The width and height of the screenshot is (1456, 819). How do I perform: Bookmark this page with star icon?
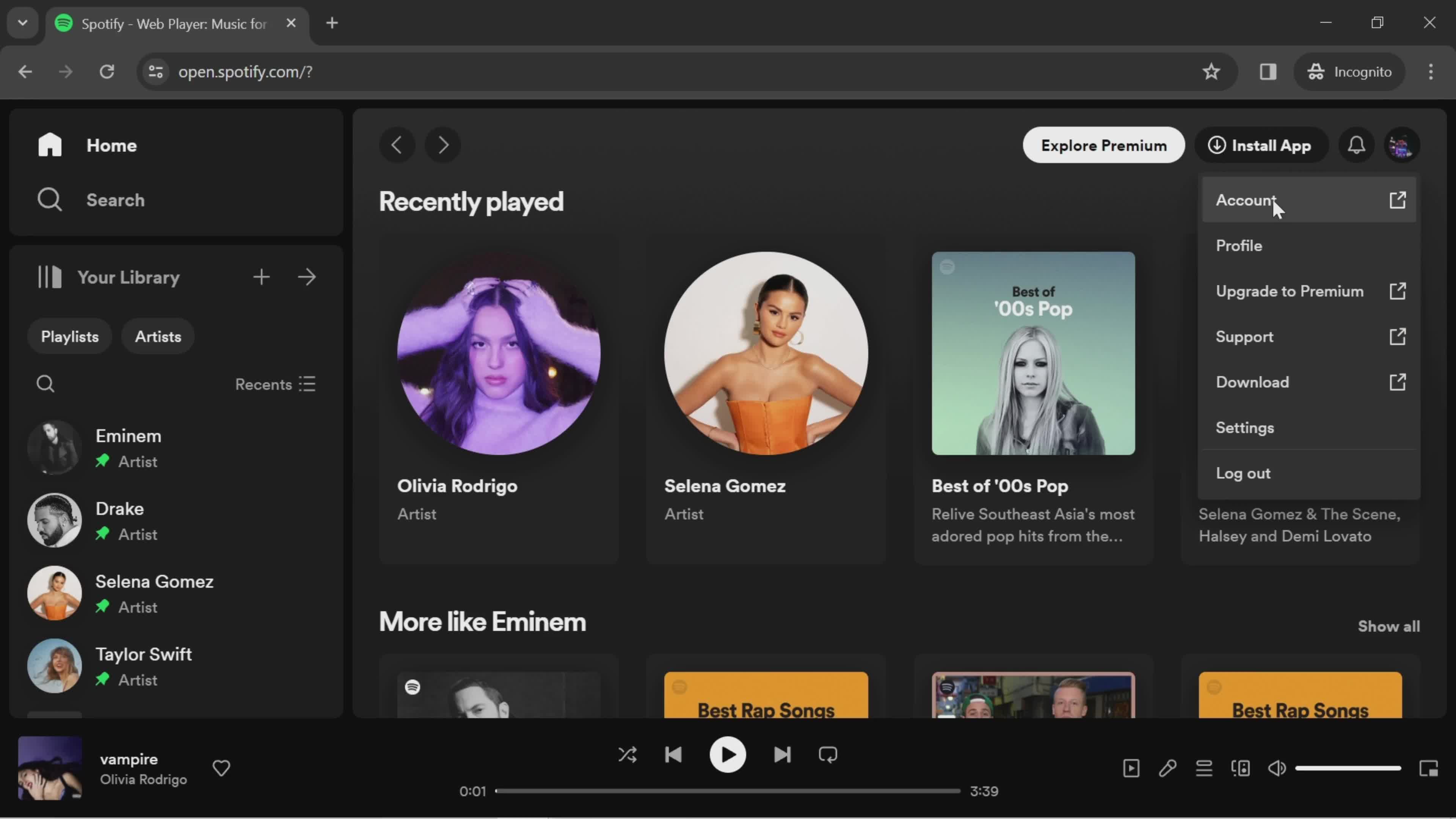(1211, 72)
